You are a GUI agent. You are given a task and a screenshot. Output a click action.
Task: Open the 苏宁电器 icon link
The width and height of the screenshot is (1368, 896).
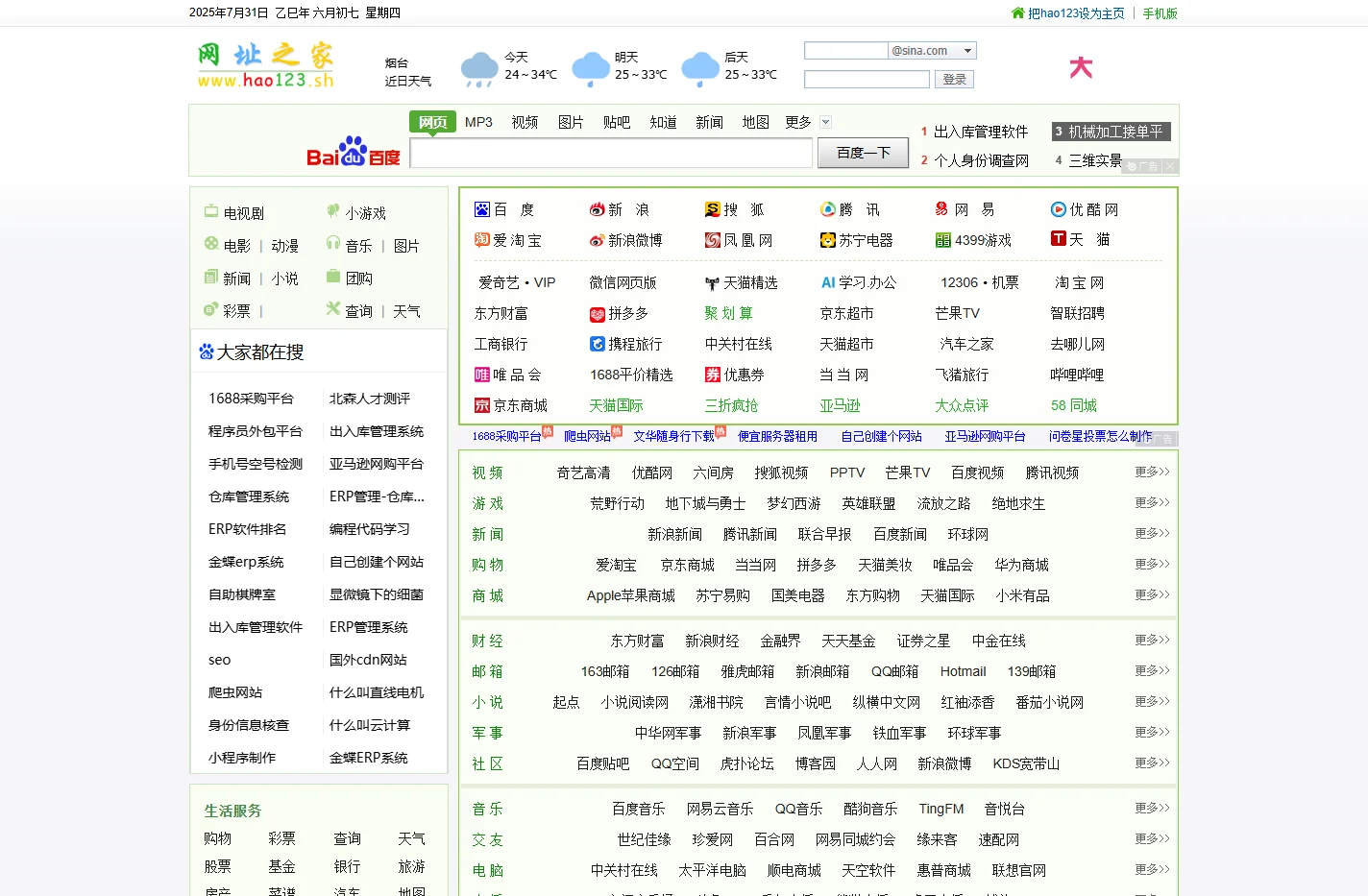point(828,240)
